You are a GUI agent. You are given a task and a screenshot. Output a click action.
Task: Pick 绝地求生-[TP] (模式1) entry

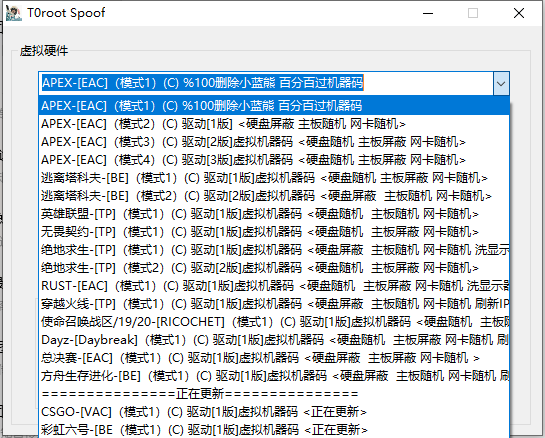pos(274,250)
